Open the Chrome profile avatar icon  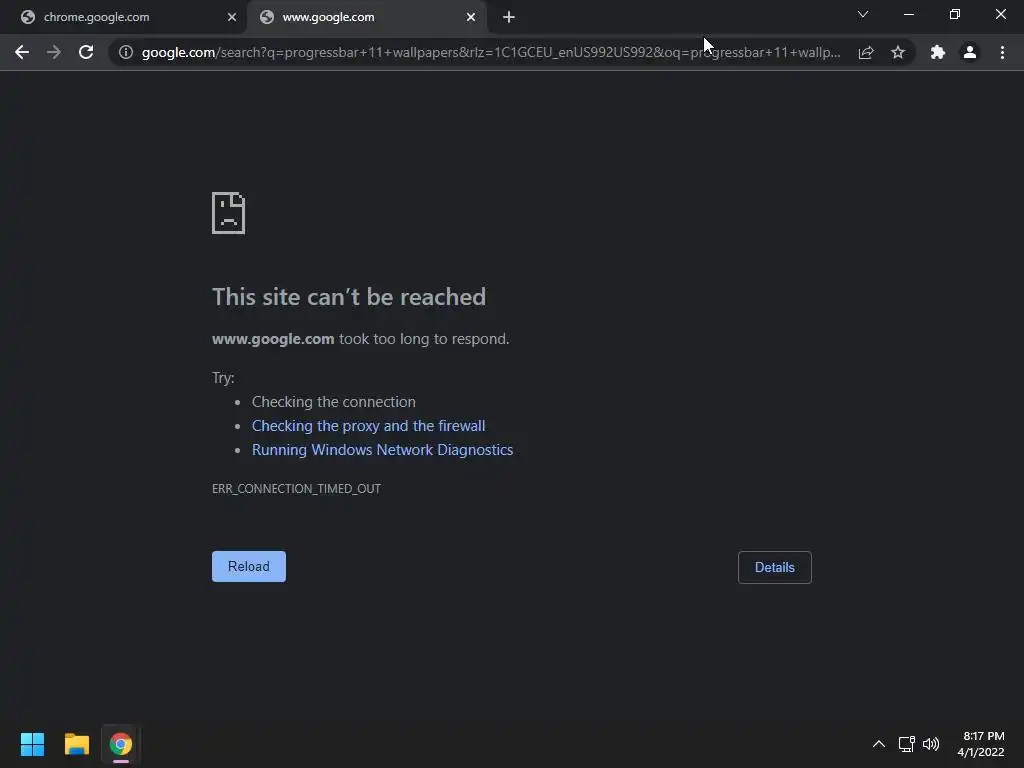(970, 52)
